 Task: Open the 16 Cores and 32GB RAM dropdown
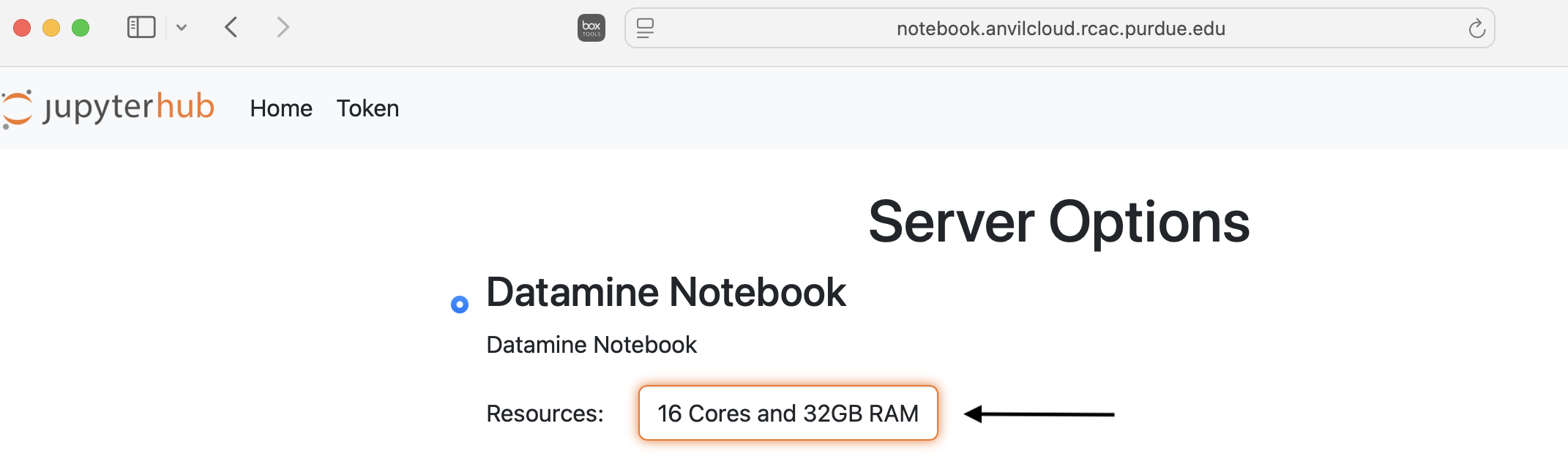pos(788,413)
